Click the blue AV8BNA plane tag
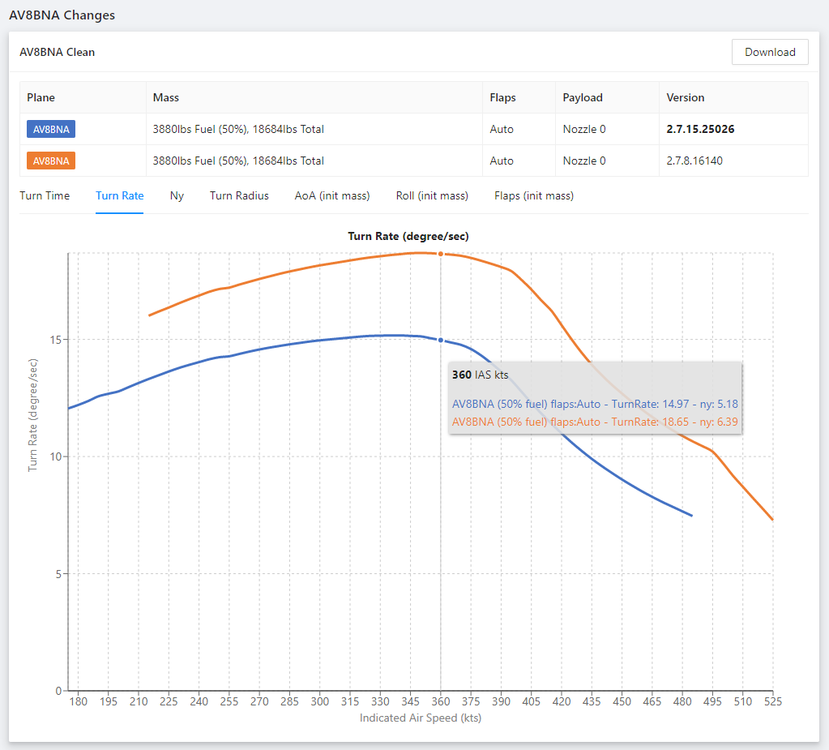Screen dimensions: 829x750 51,129
